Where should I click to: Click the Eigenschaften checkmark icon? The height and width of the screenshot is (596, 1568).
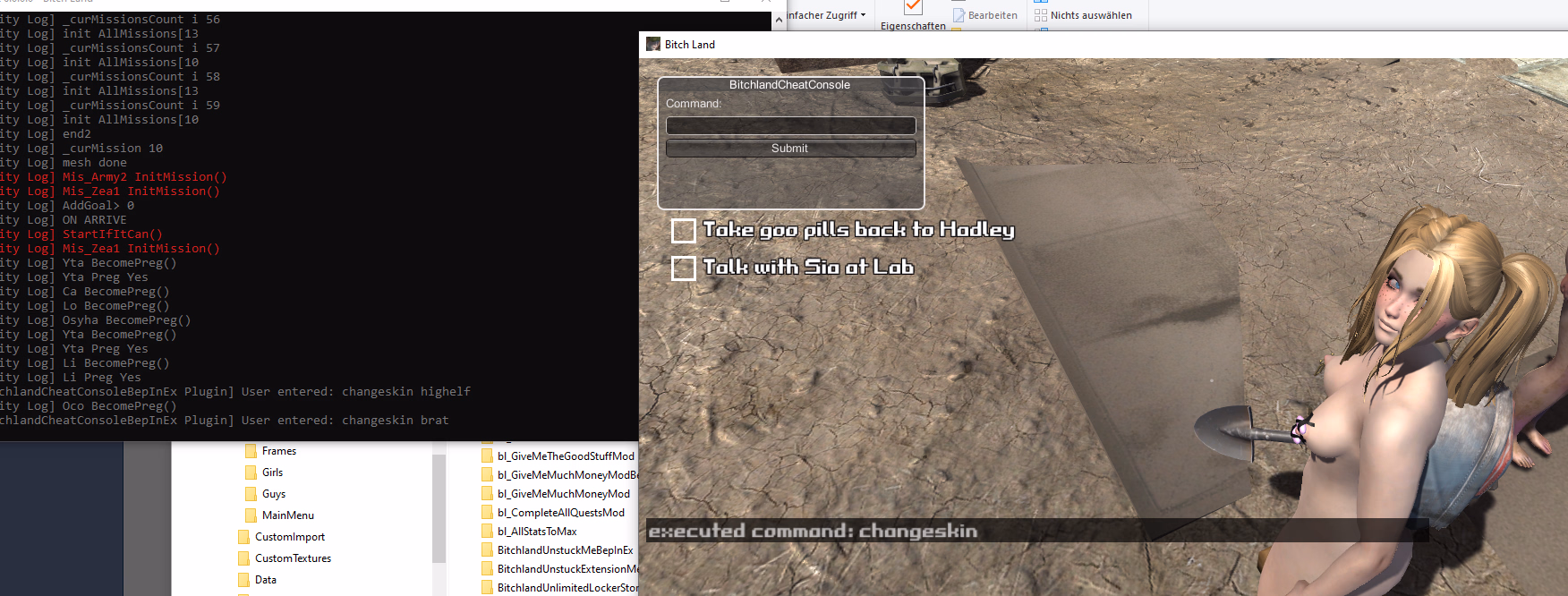click(x=913, y=7)
